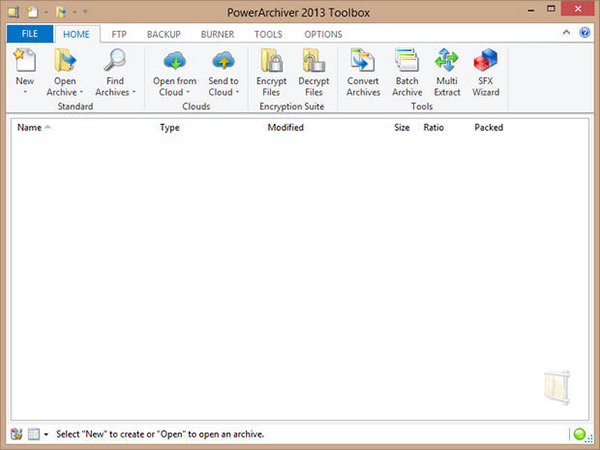Switch to the HOME tab
The image size is (600, 450).
coord(76,34)
